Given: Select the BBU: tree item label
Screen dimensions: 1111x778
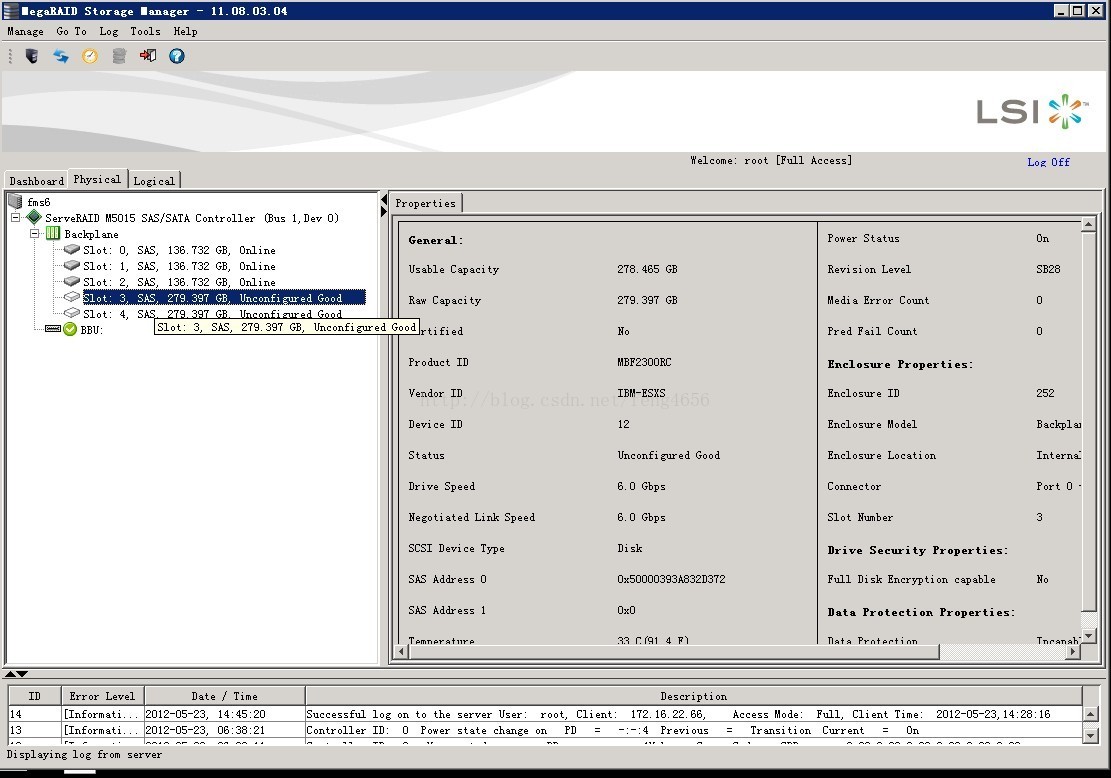Looking at the screenshot, I should (x=91, y=329).
